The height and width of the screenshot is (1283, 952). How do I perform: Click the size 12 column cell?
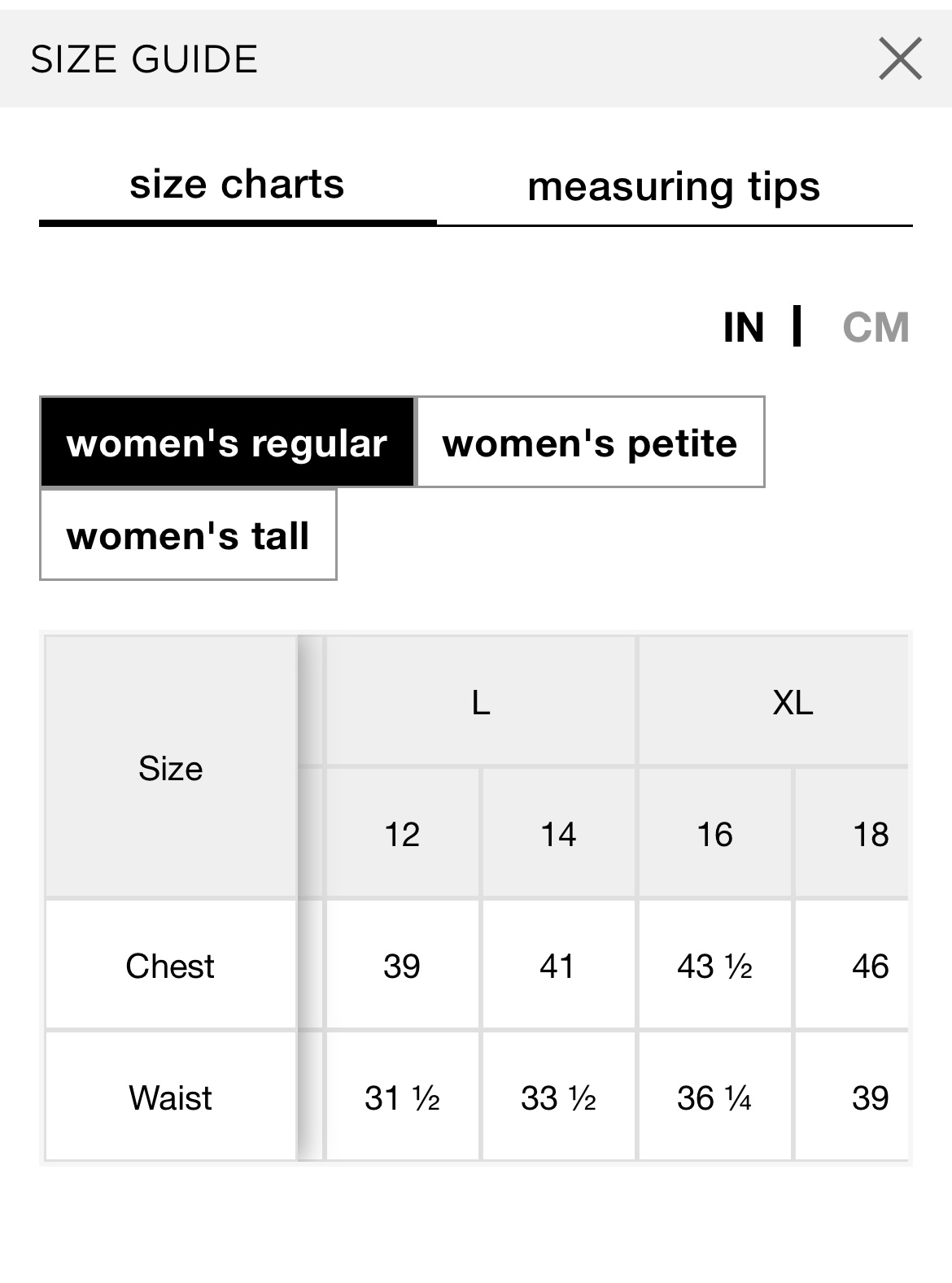pyautogui.click(x=402, y=833)
